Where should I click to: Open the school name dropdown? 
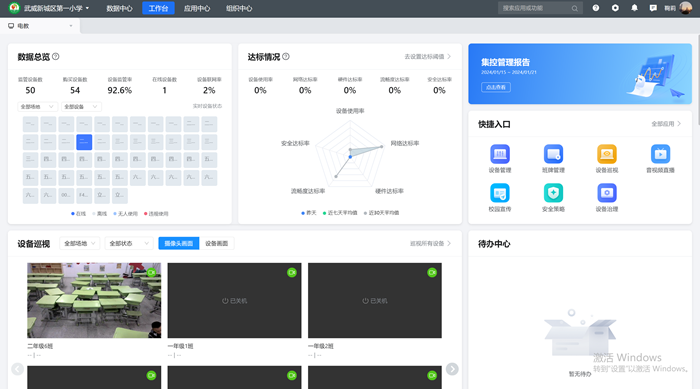point(56,8)
